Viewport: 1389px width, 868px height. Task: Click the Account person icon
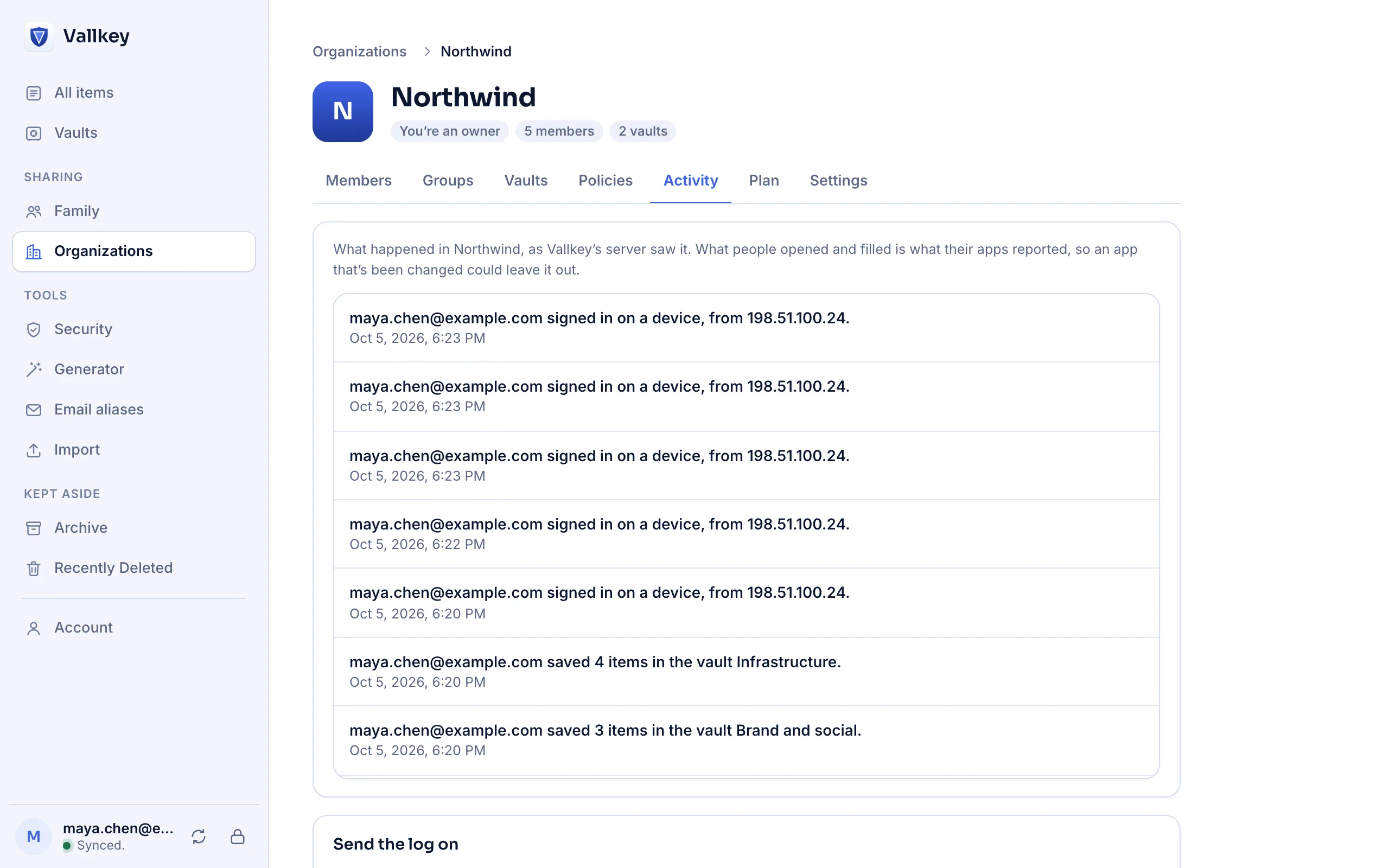point(34,628)
